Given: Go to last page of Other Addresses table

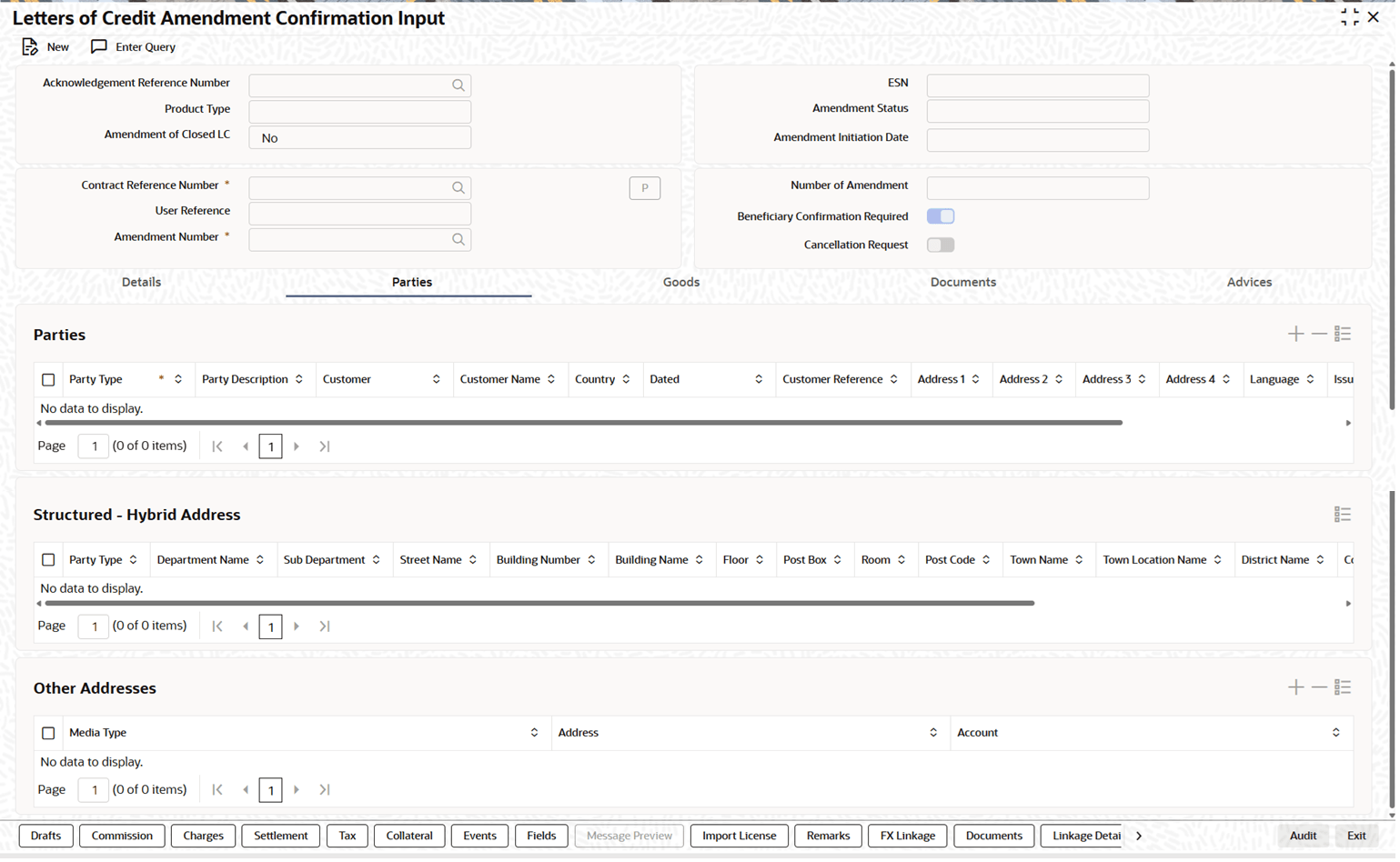Looking at the screenshot, I should click(325, 790).
